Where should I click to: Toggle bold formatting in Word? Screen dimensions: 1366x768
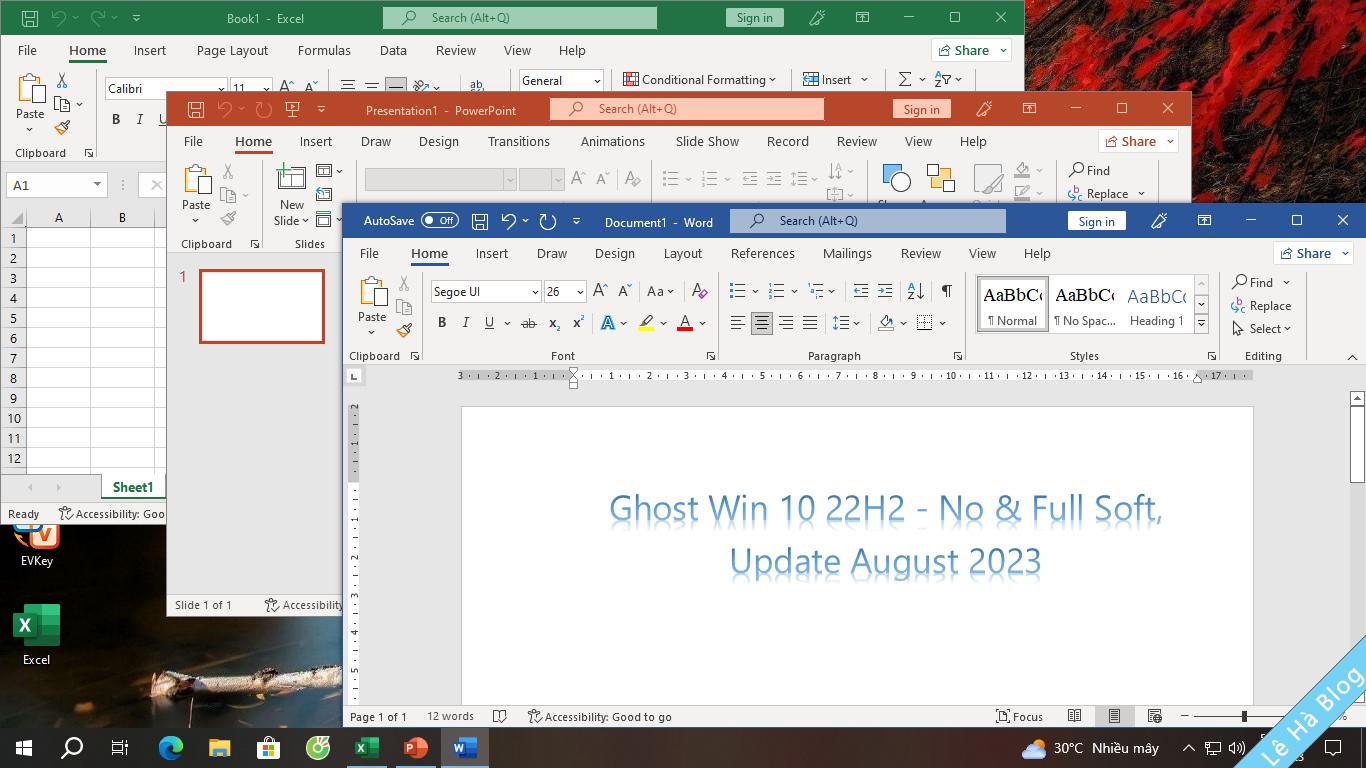tap(441, 322)
